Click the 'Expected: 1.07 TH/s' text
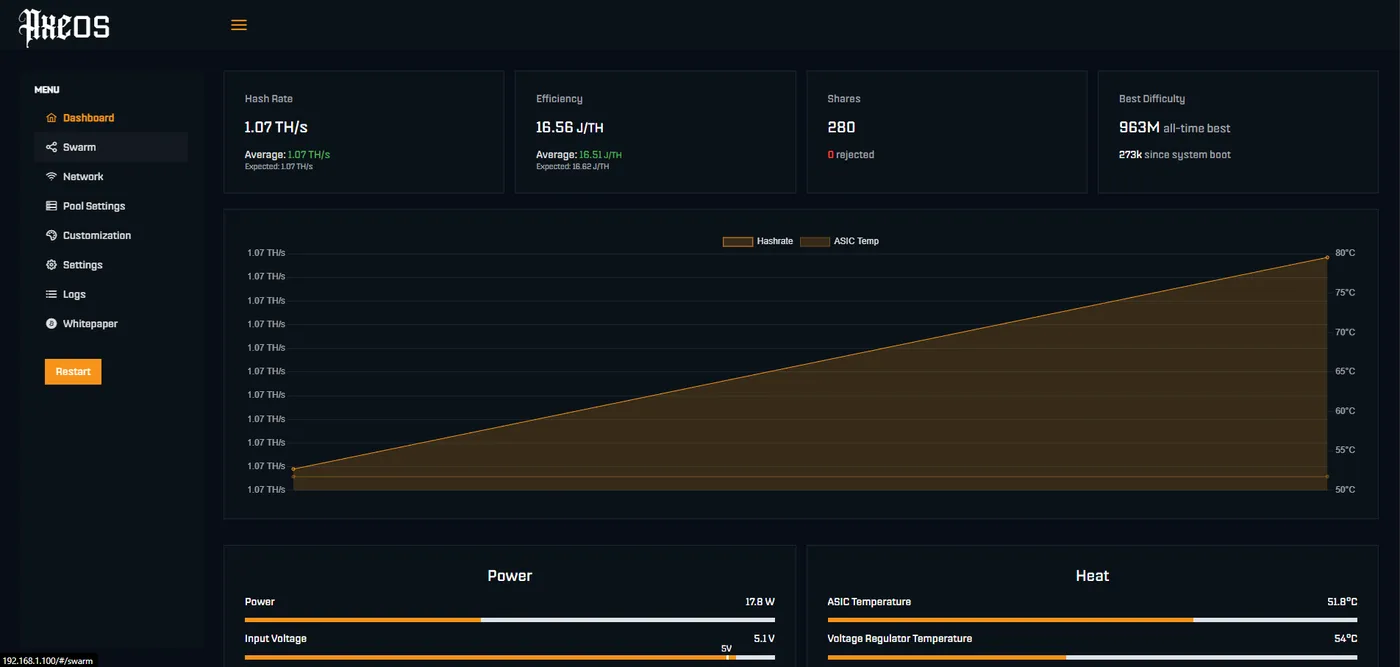The height and width of the screenshot is (667, 1400). 279,167
